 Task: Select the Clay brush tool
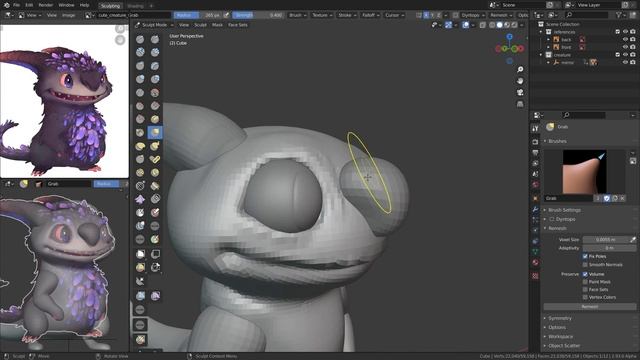[x=140, y=52]
